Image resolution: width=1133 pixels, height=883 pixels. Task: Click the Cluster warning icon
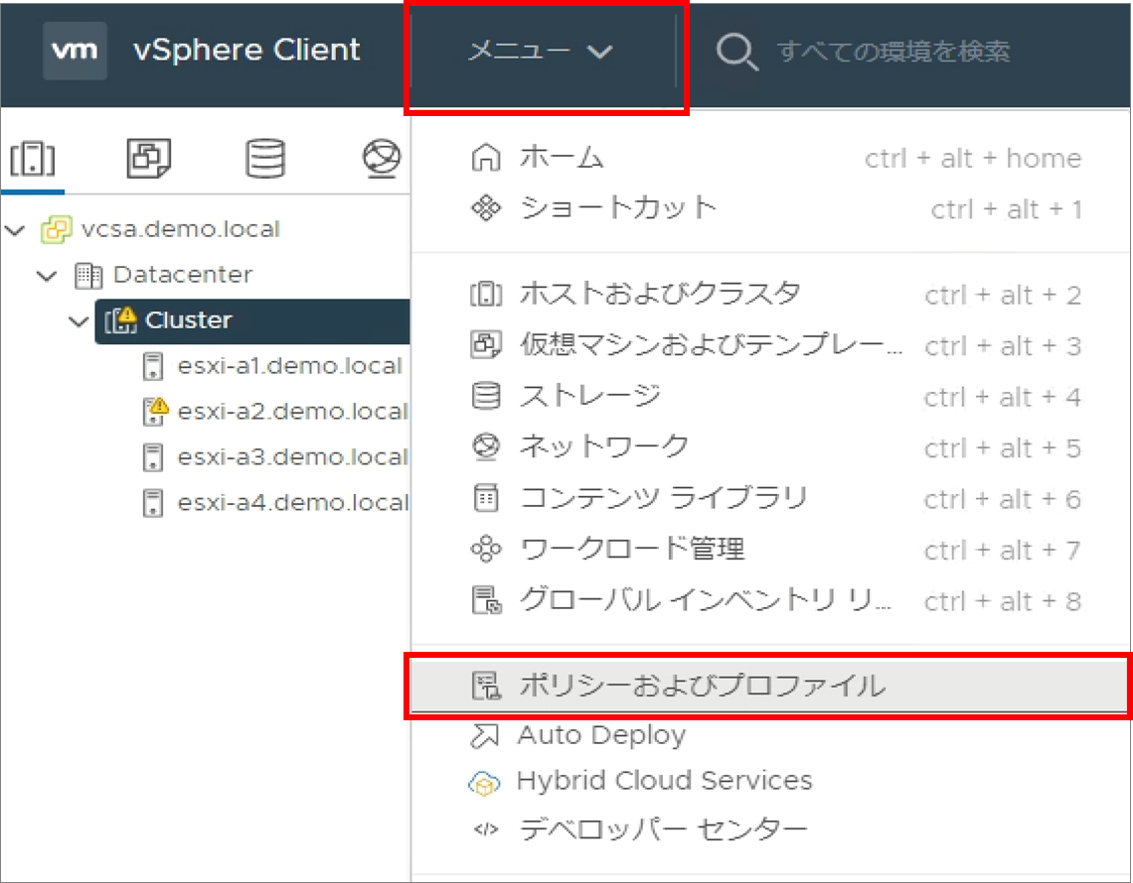tap(121, 319)
